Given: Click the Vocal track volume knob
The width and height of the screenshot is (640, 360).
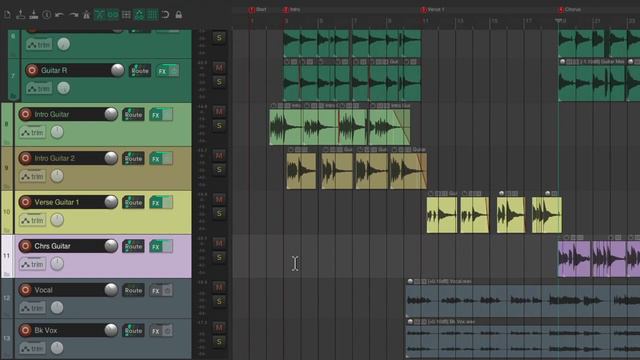Looking at the screenshot, I should pyautogui.click(x=111, y=290).
